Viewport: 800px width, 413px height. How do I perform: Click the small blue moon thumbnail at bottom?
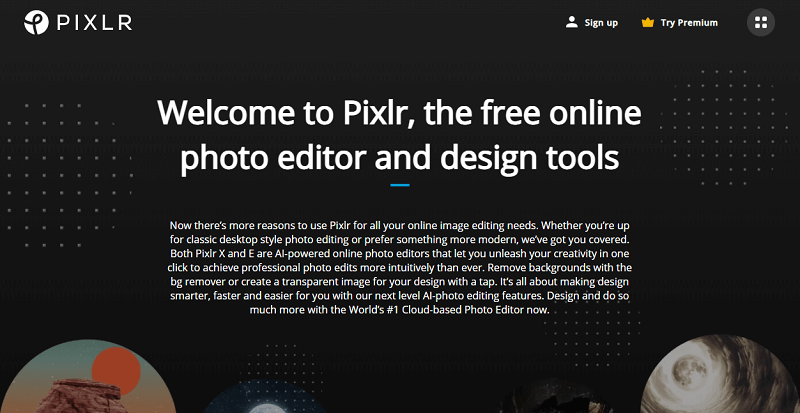coord(265,398)
